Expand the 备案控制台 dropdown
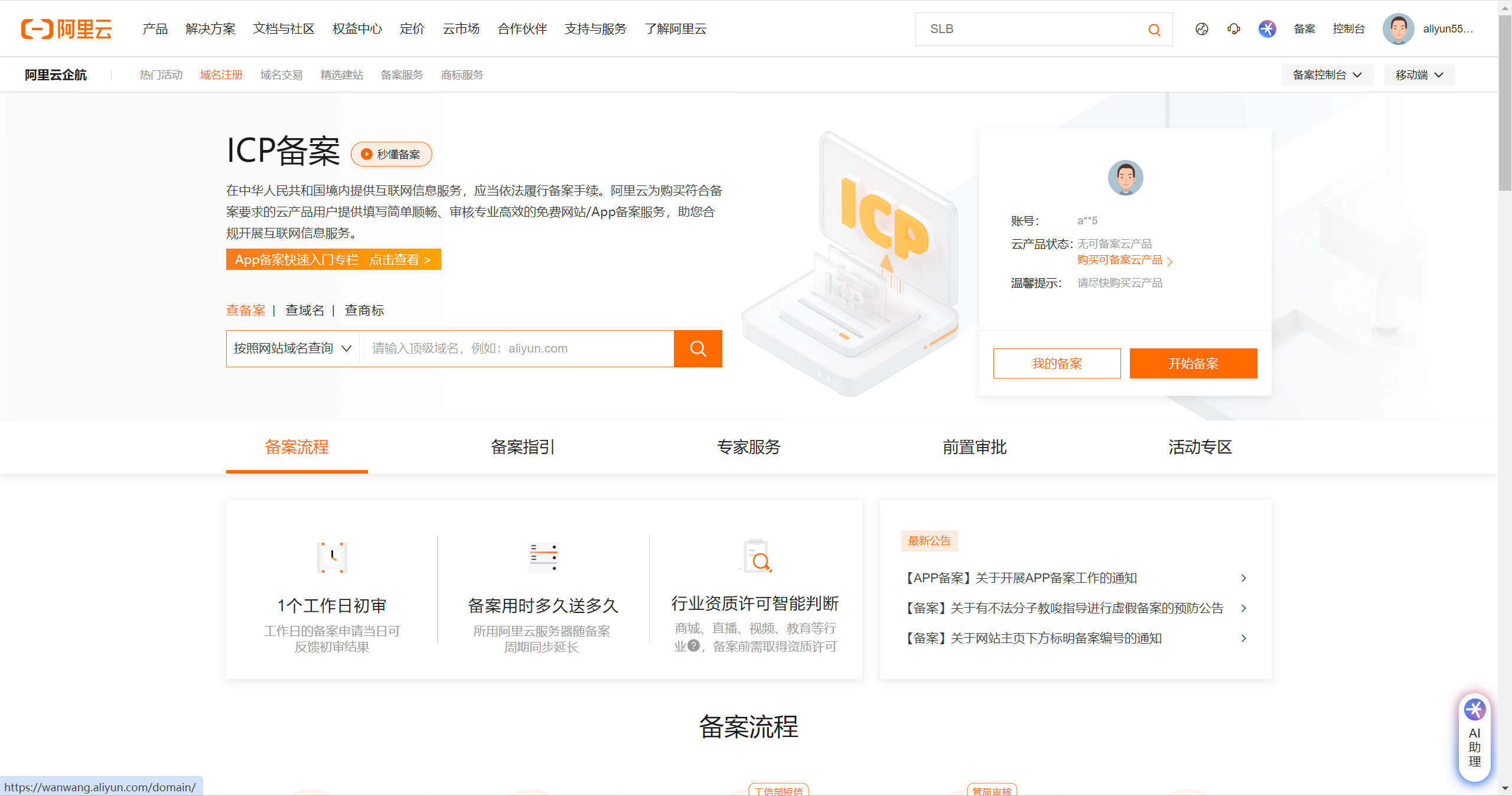Viewport: 1512px width, 796px height. 1327,75
